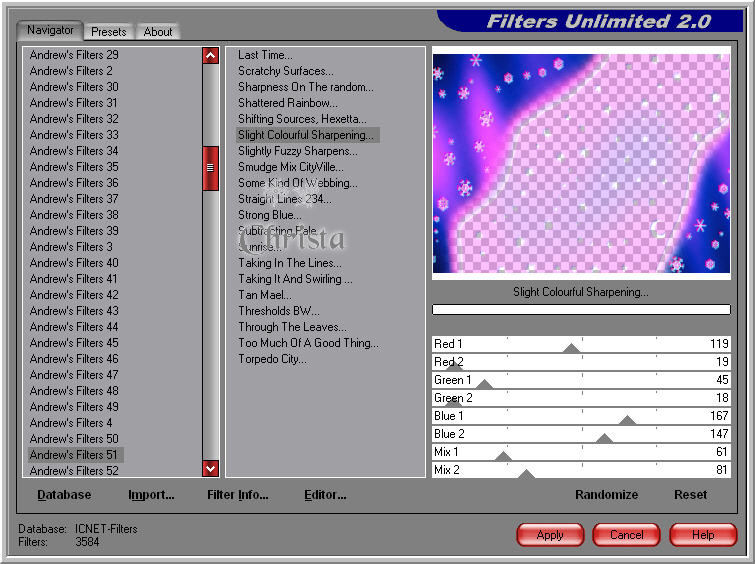The image size is (755, 564).
Task: Choose the Shattered Rainbow... filter
Action: tap(288, 103)
